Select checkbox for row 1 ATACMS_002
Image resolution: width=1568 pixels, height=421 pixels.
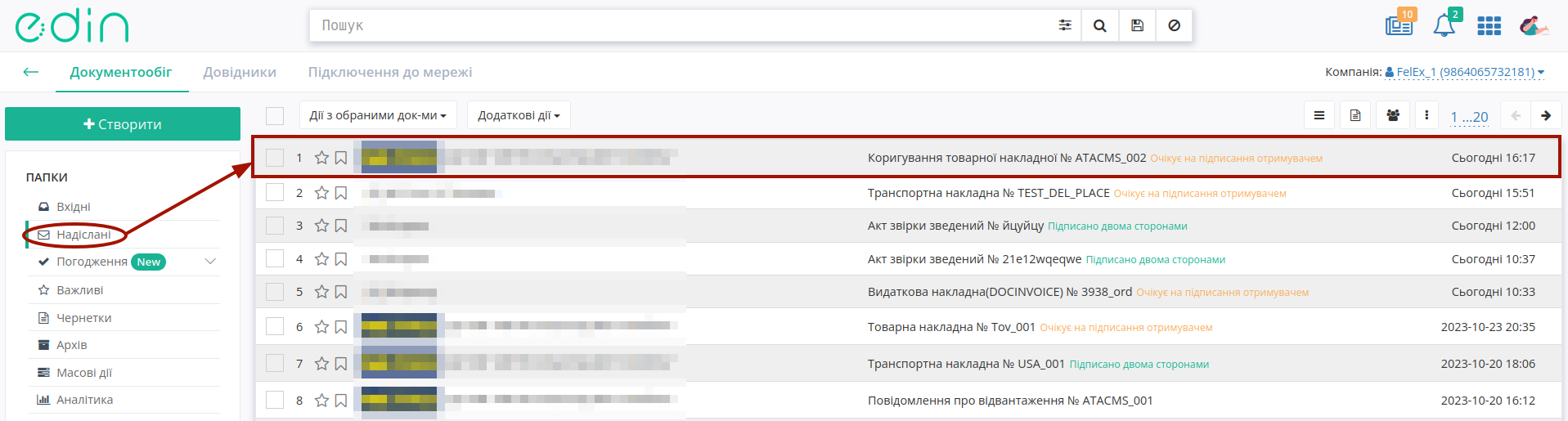pyautogui.click(x=275, y=158)
